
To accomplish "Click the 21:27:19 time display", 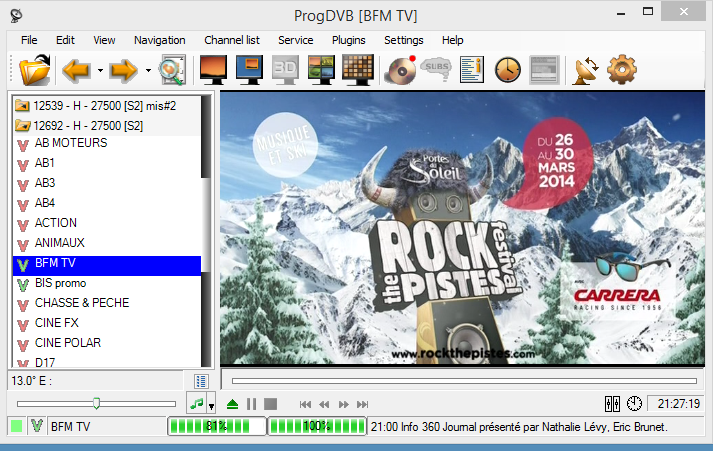I will 676,404.
